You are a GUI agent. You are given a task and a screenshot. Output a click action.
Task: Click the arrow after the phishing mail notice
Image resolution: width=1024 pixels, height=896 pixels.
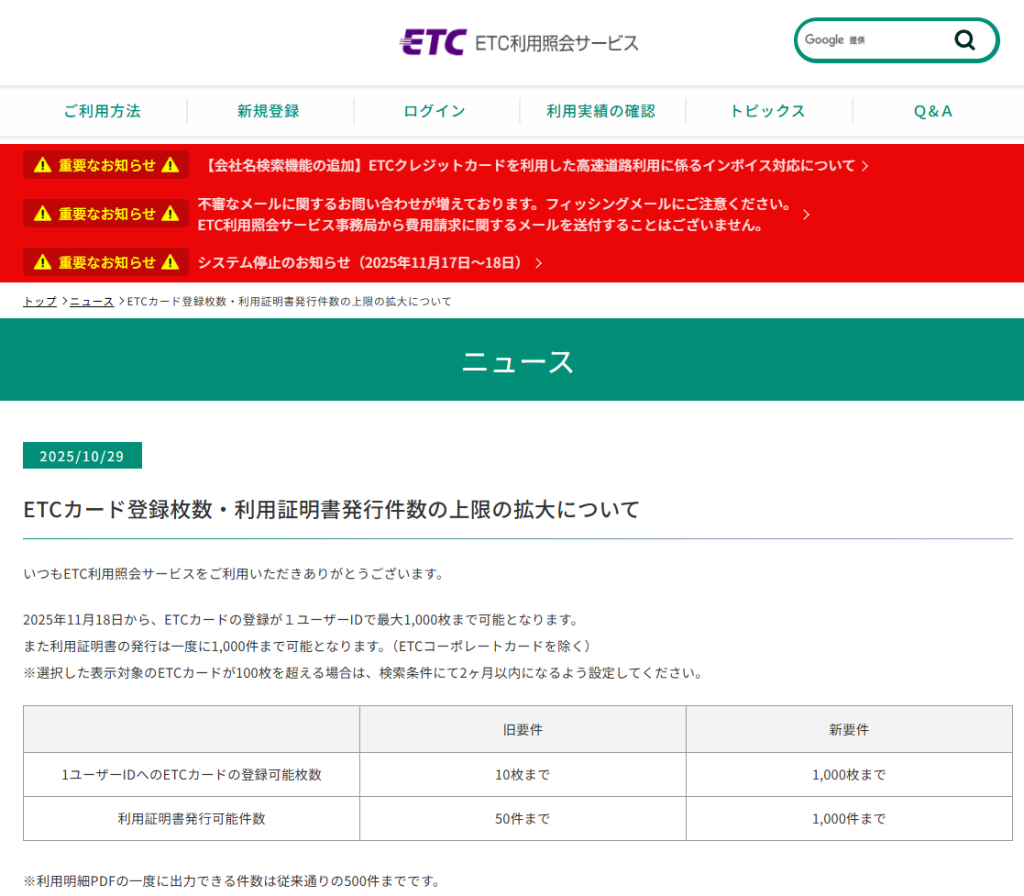coord(806,214)
